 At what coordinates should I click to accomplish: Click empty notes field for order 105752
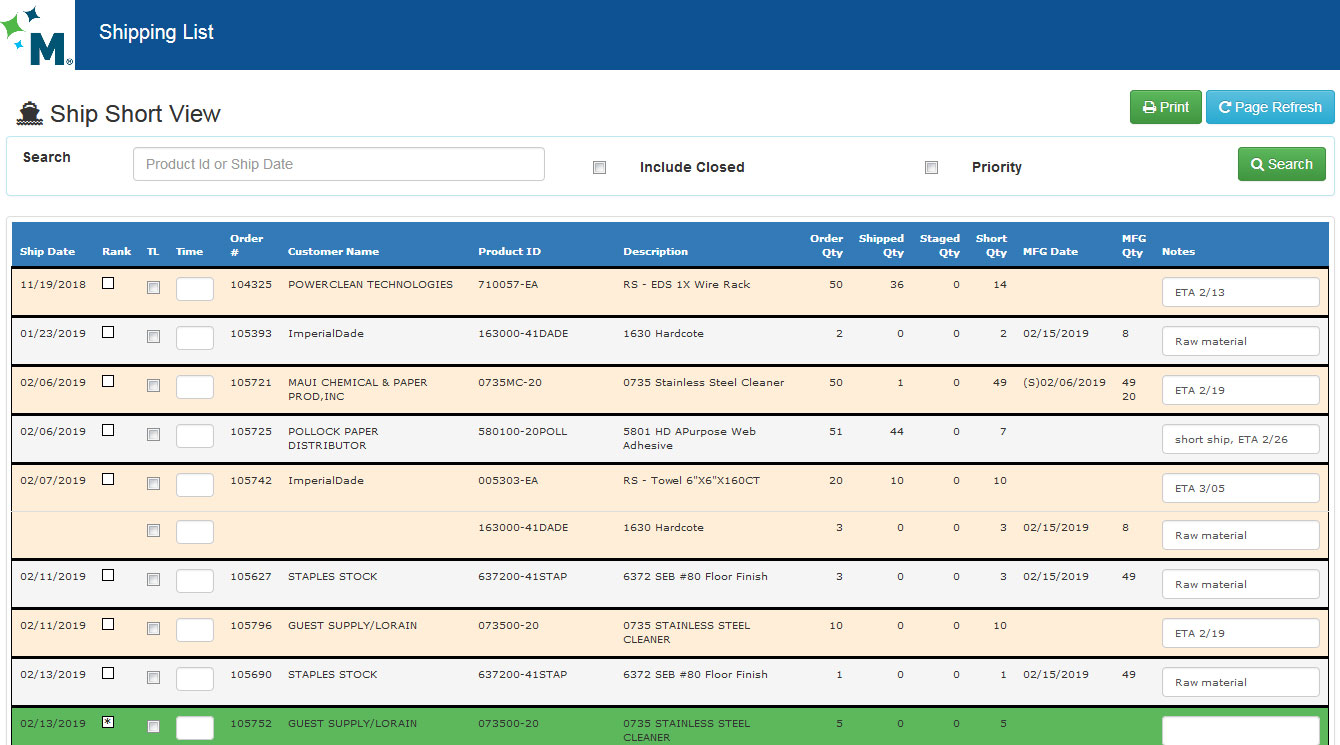[1240, 730]
